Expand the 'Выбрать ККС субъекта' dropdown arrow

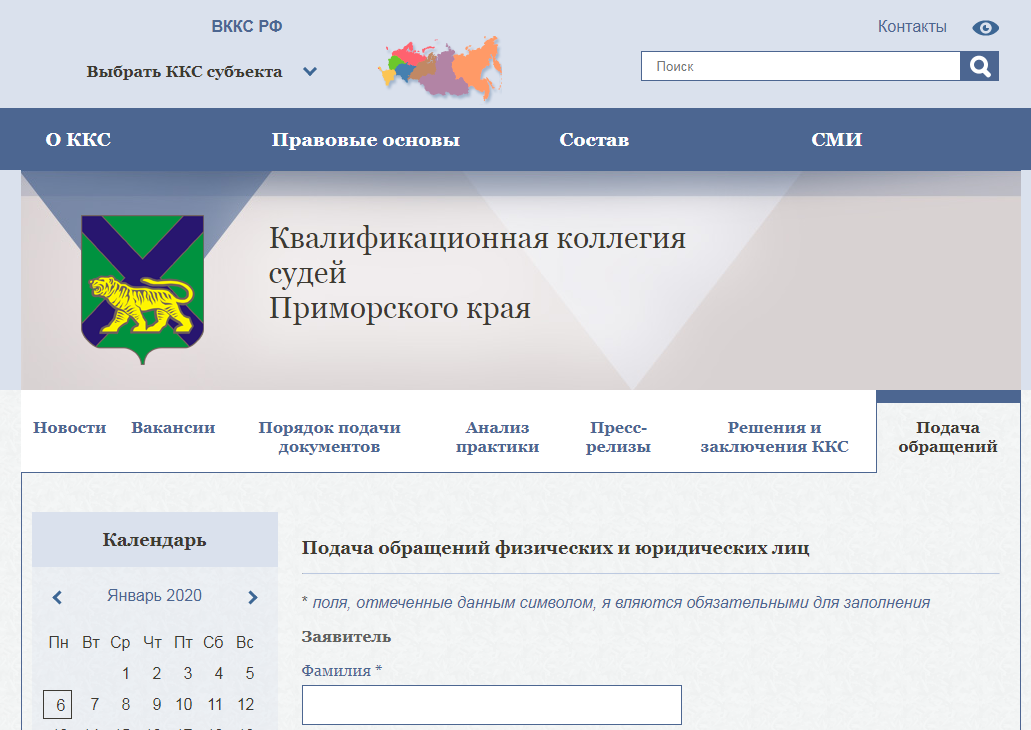click(x=310, y=71)
